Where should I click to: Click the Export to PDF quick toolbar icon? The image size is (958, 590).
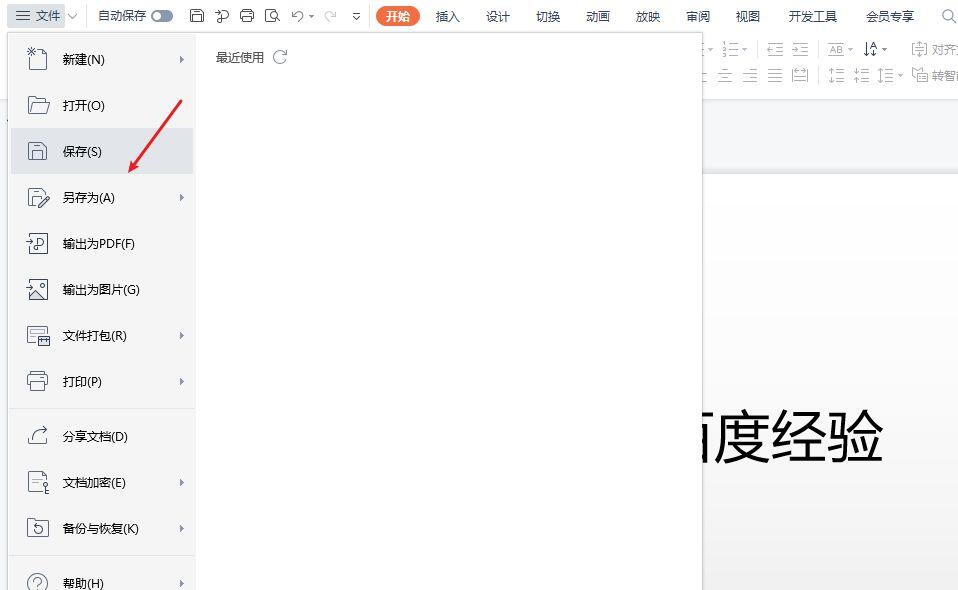tap(222, 16)
